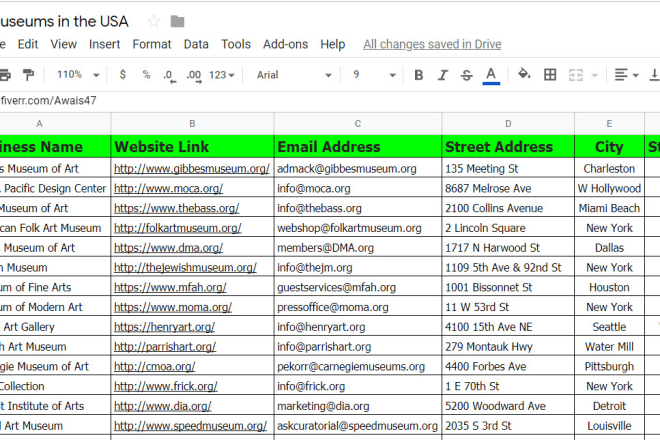Select the 'Seattle' city cell

coord(609,327)
